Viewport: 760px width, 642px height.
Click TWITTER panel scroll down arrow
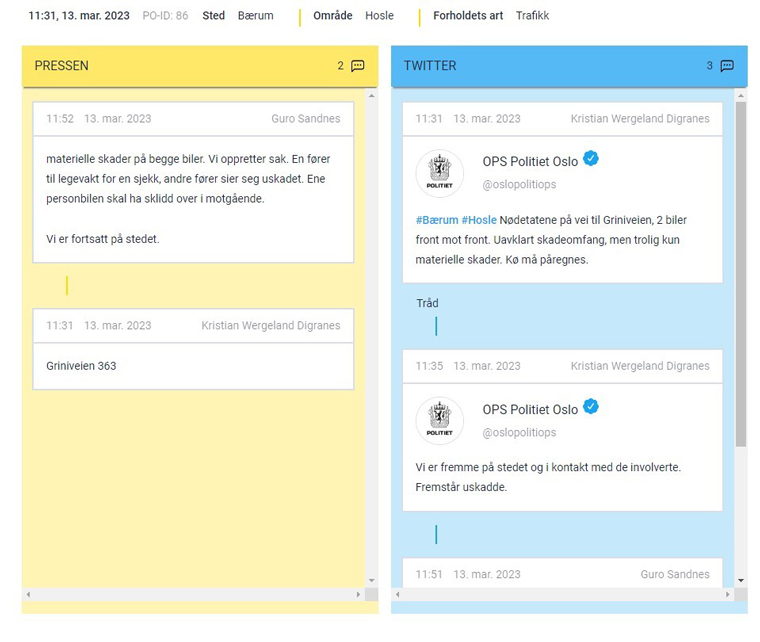click(x=741, y=580)
